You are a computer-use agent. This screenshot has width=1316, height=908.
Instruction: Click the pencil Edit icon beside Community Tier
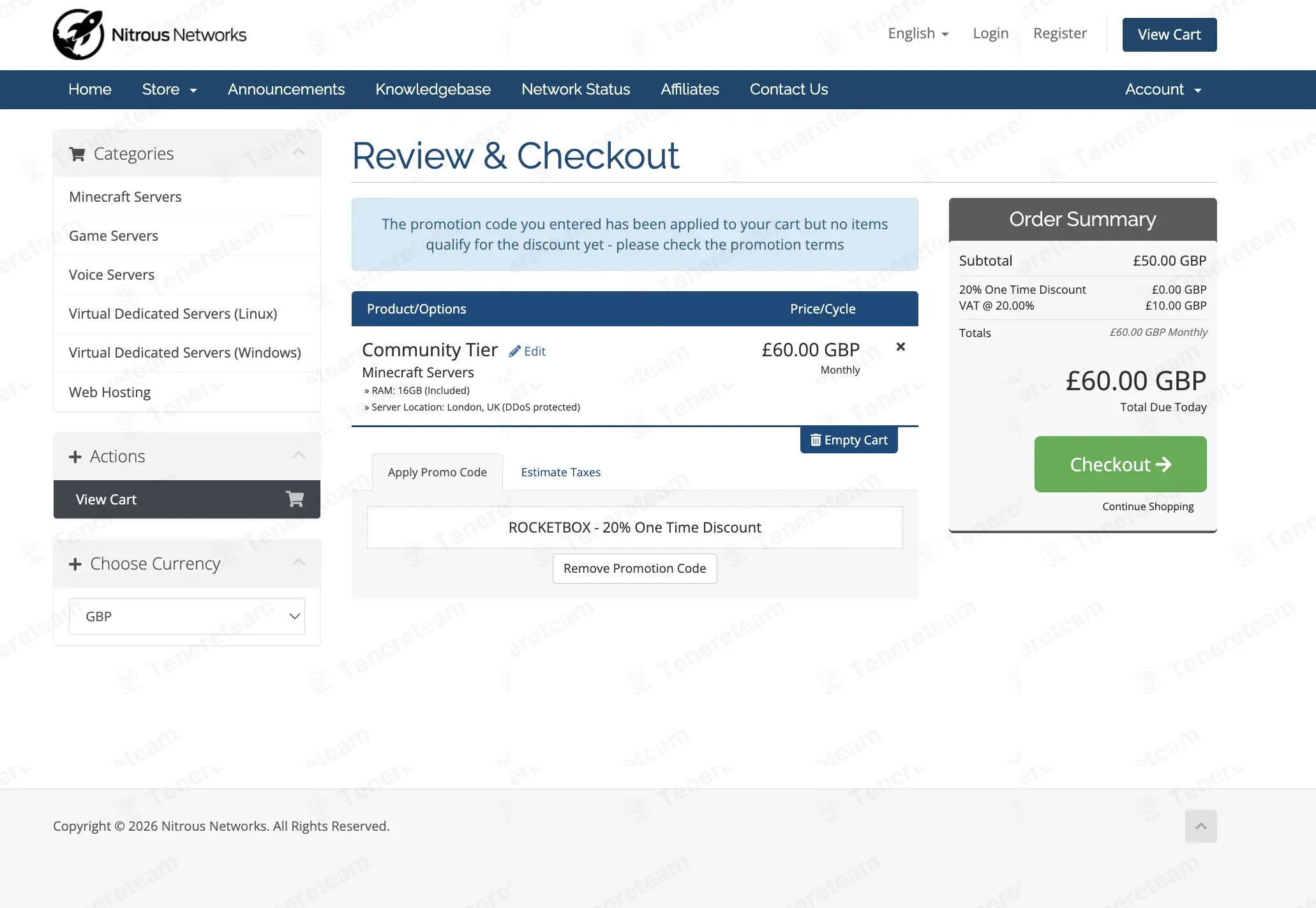click(527, 351)
